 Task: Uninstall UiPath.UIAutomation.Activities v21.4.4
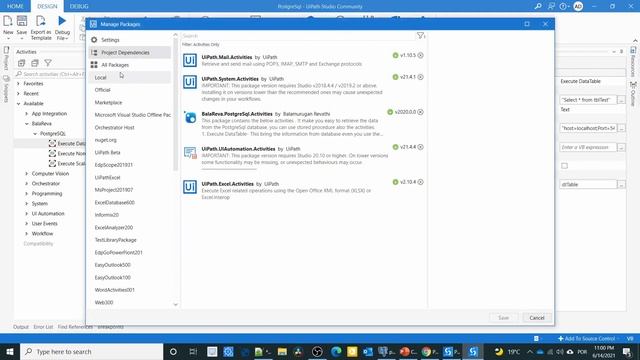click(x=420, y=147)
